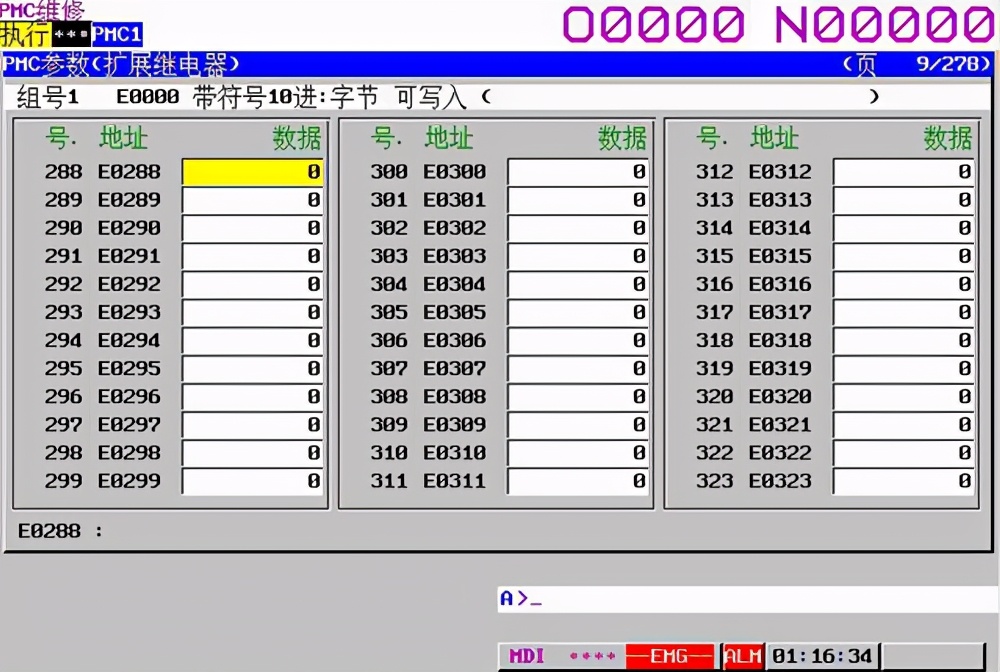Click the 组号1 group label

48,98
